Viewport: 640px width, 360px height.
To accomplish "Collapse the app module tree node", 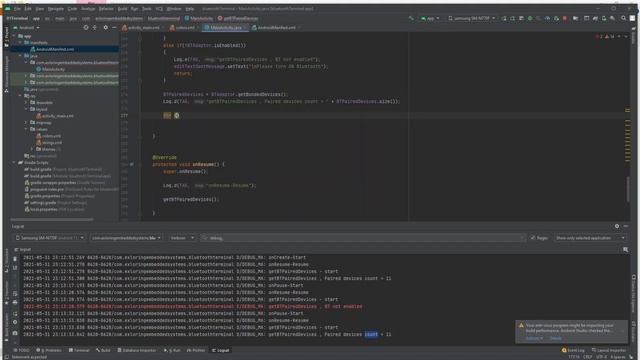I will pos(14,36).
